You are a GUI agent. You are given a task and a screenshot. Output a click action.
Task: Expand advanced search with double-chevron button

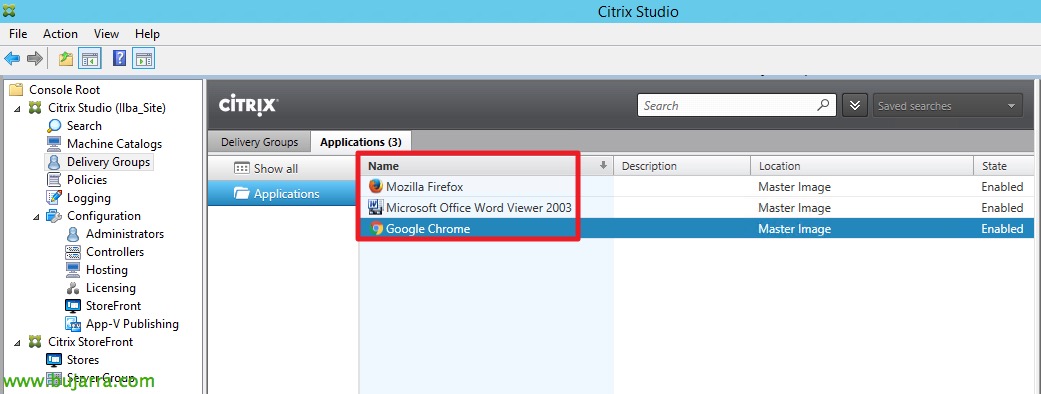[855, 106]
